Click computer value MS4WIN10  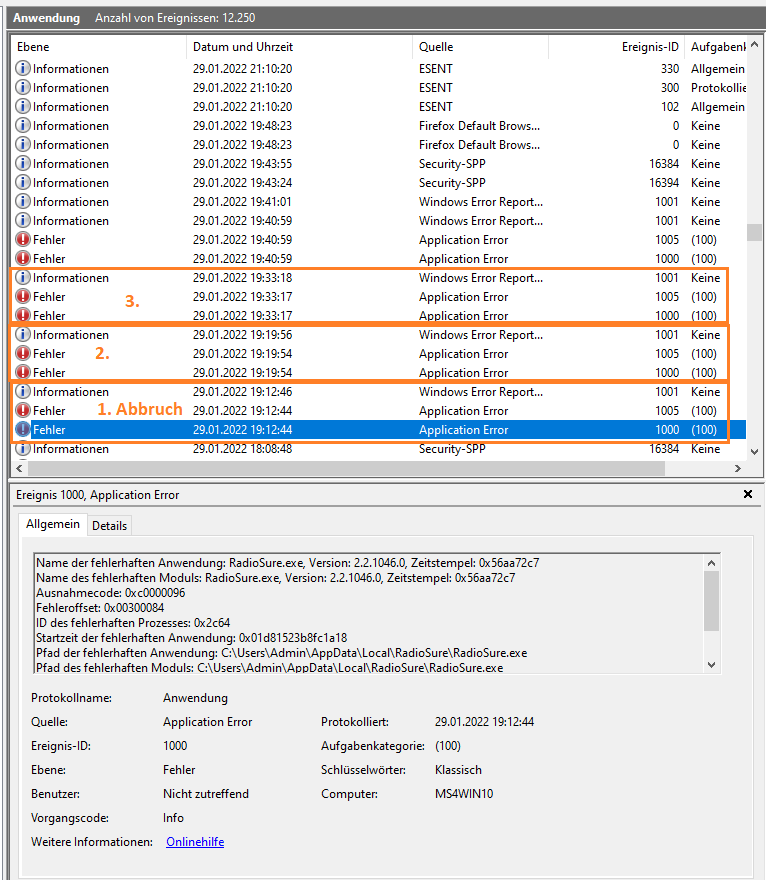point(464,794)
